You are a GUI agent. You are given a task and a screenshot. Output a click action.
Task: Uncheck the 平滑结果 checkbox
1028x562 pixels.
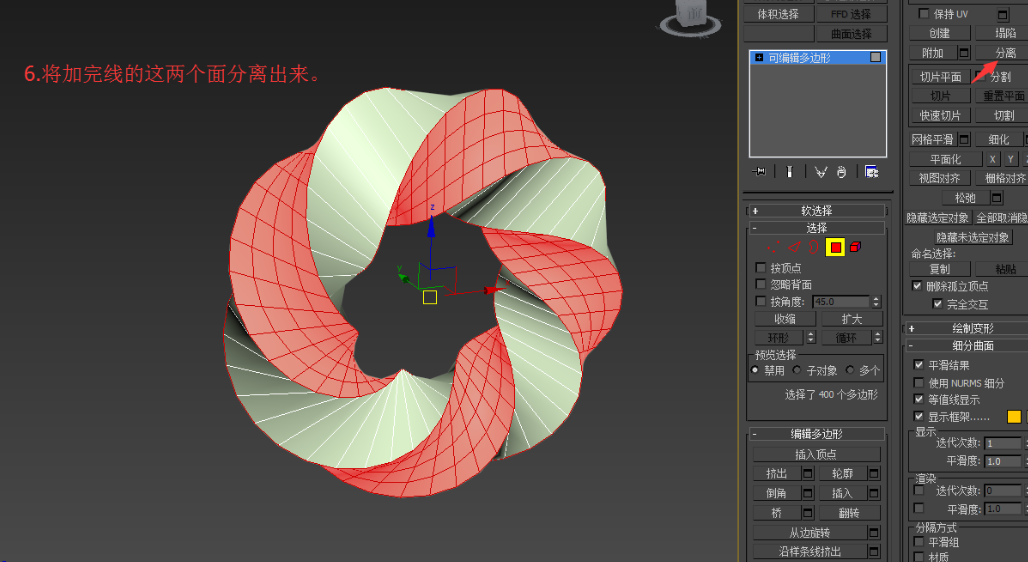[919, 366]
